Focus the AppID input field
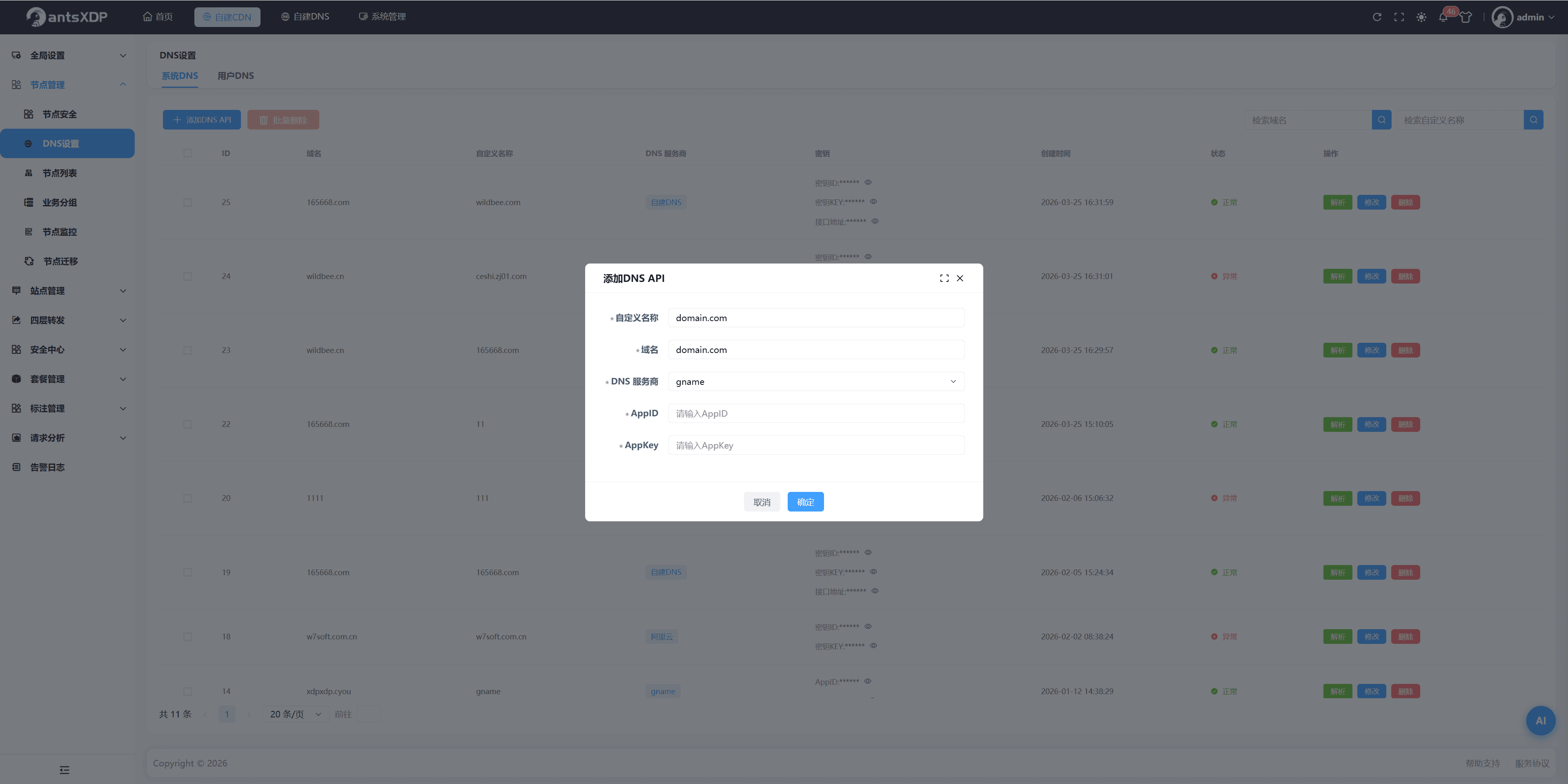1568x784 pixels. coord(816,413)
